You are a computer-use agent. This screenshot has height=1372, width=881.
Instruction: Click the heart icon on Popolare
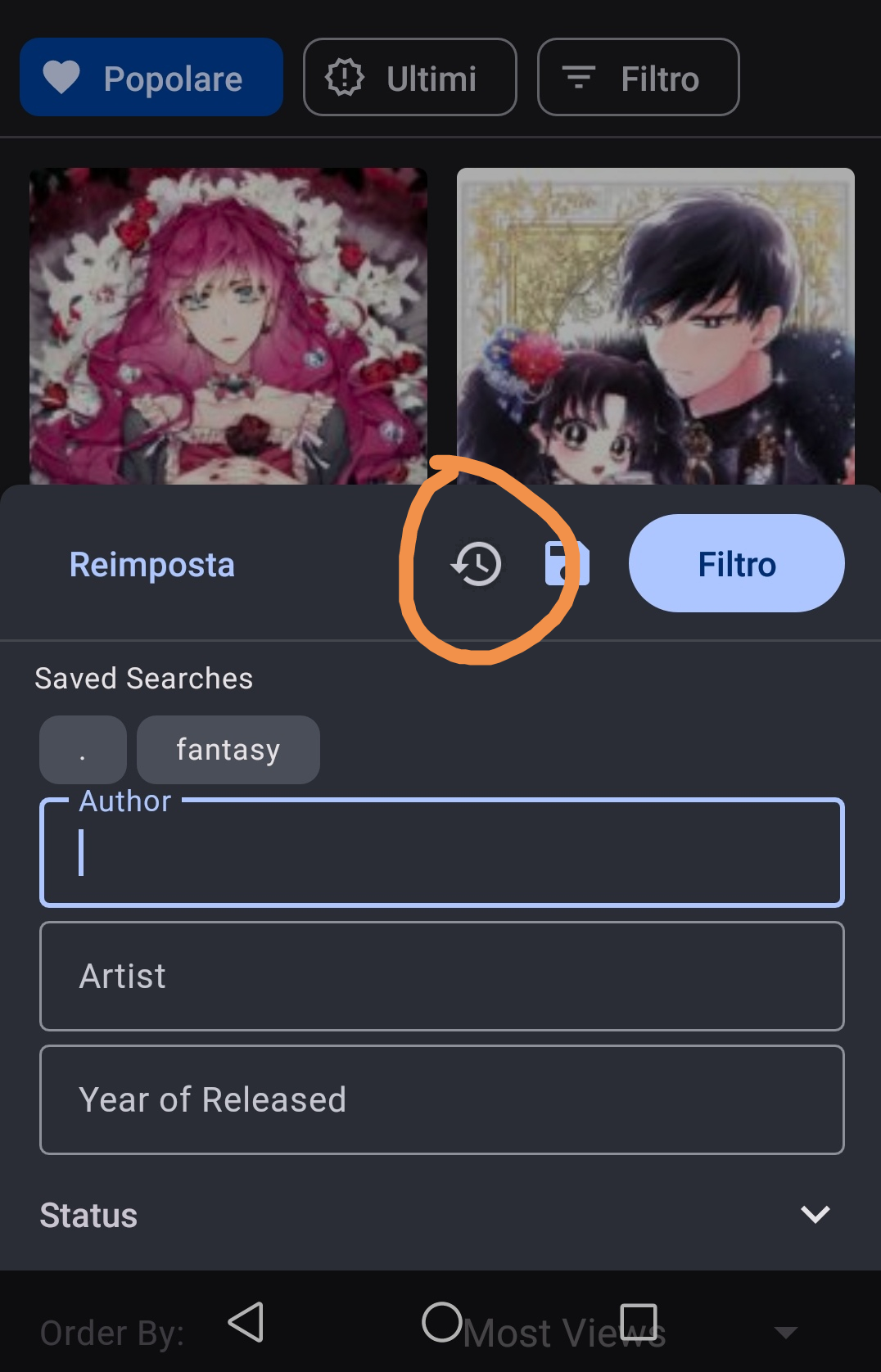click(64, 76)
